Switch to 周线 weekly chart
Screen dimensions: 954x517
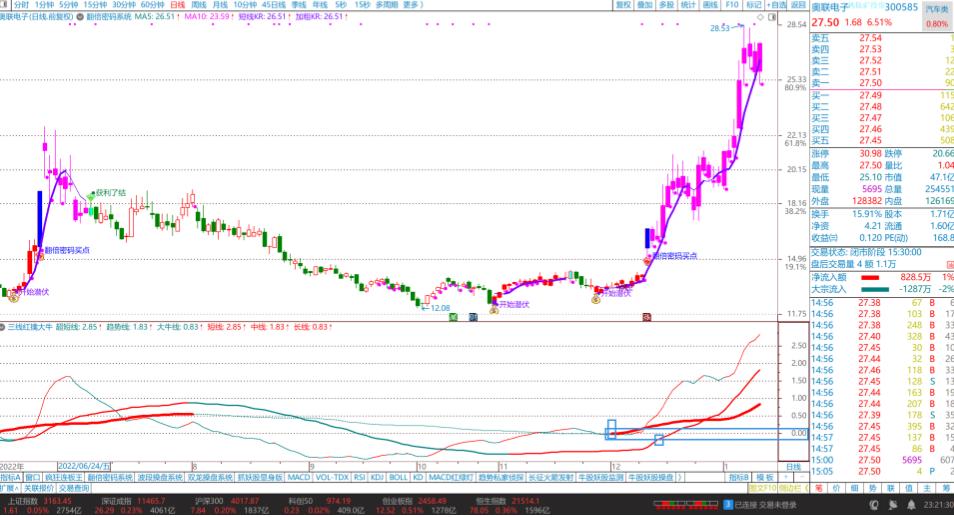[199, 5]
